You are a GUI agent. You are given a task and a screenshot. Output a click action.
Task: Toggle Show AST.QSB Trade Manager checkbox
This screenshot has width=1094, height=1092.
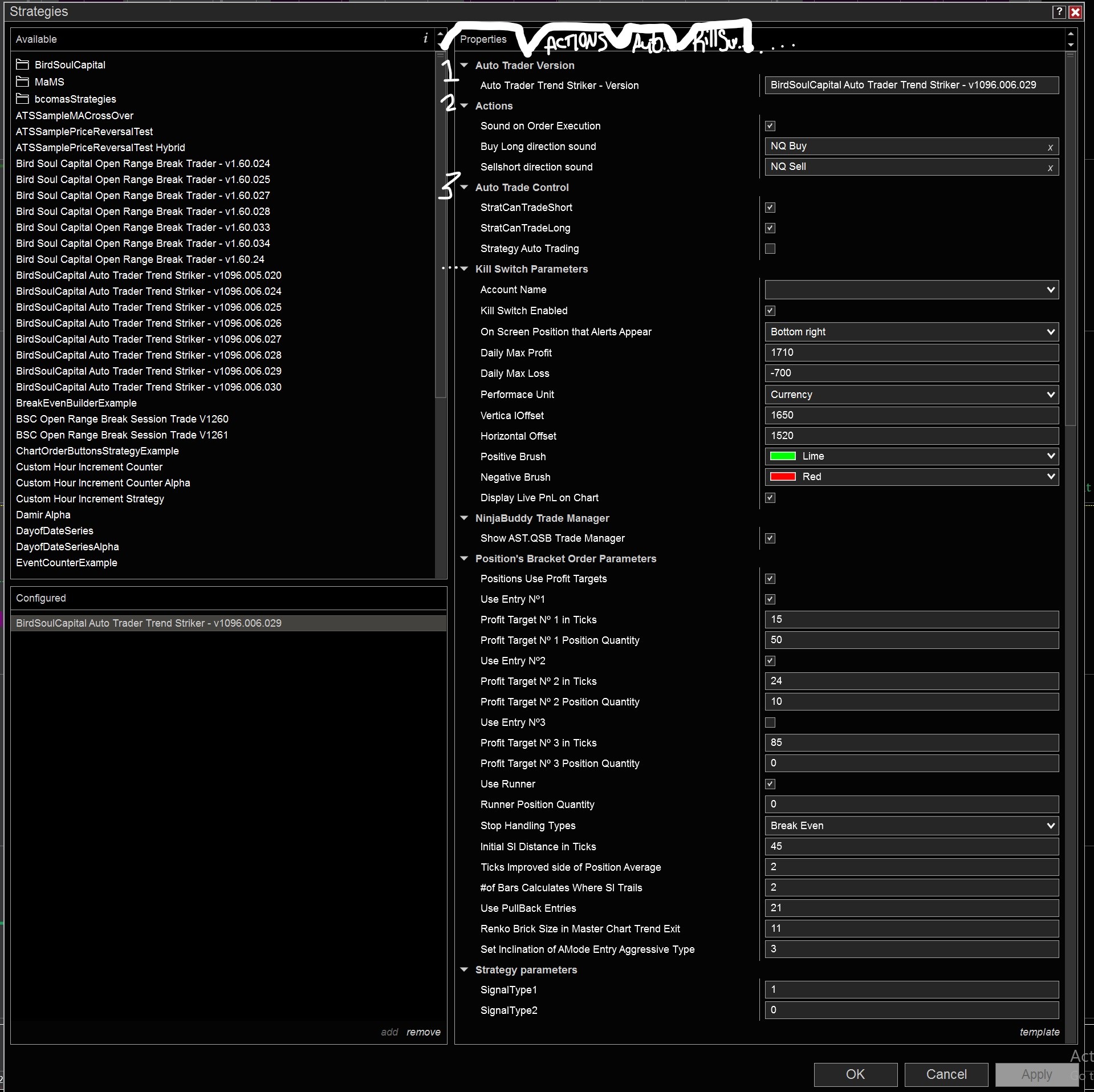pos(770,538)
